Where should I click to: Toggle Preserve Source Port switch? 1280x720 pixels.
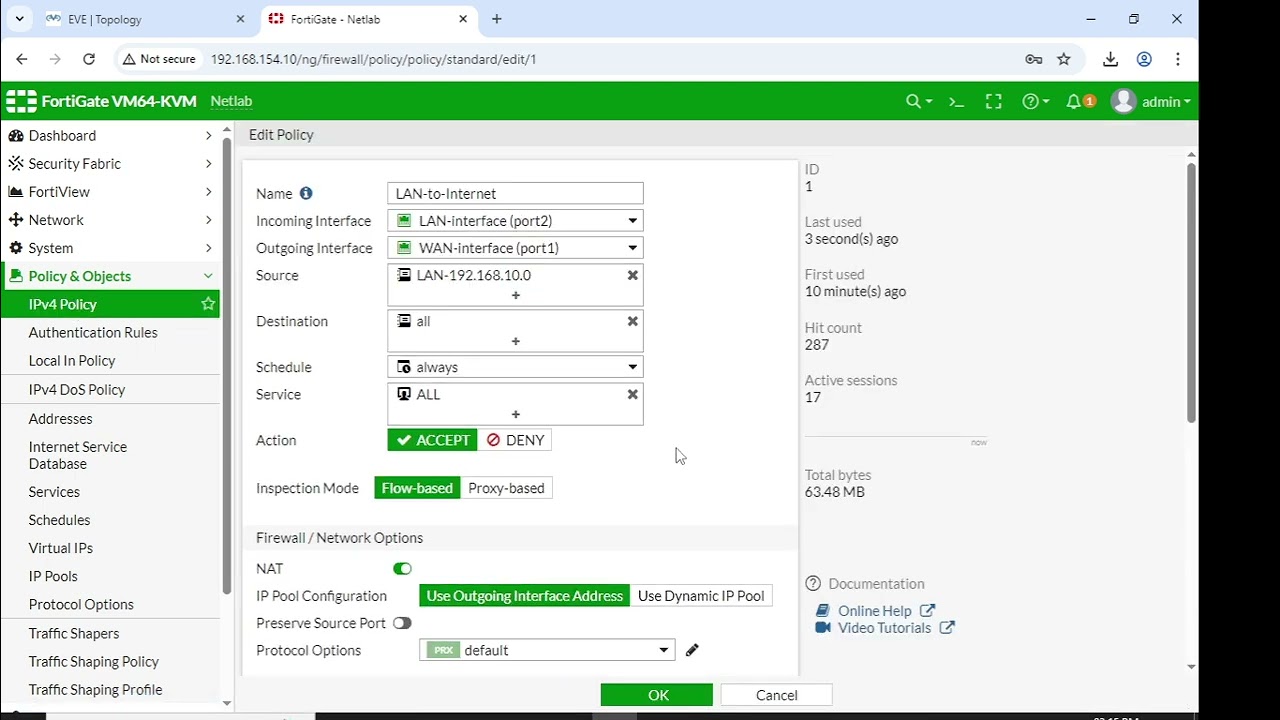coord(402,623)
